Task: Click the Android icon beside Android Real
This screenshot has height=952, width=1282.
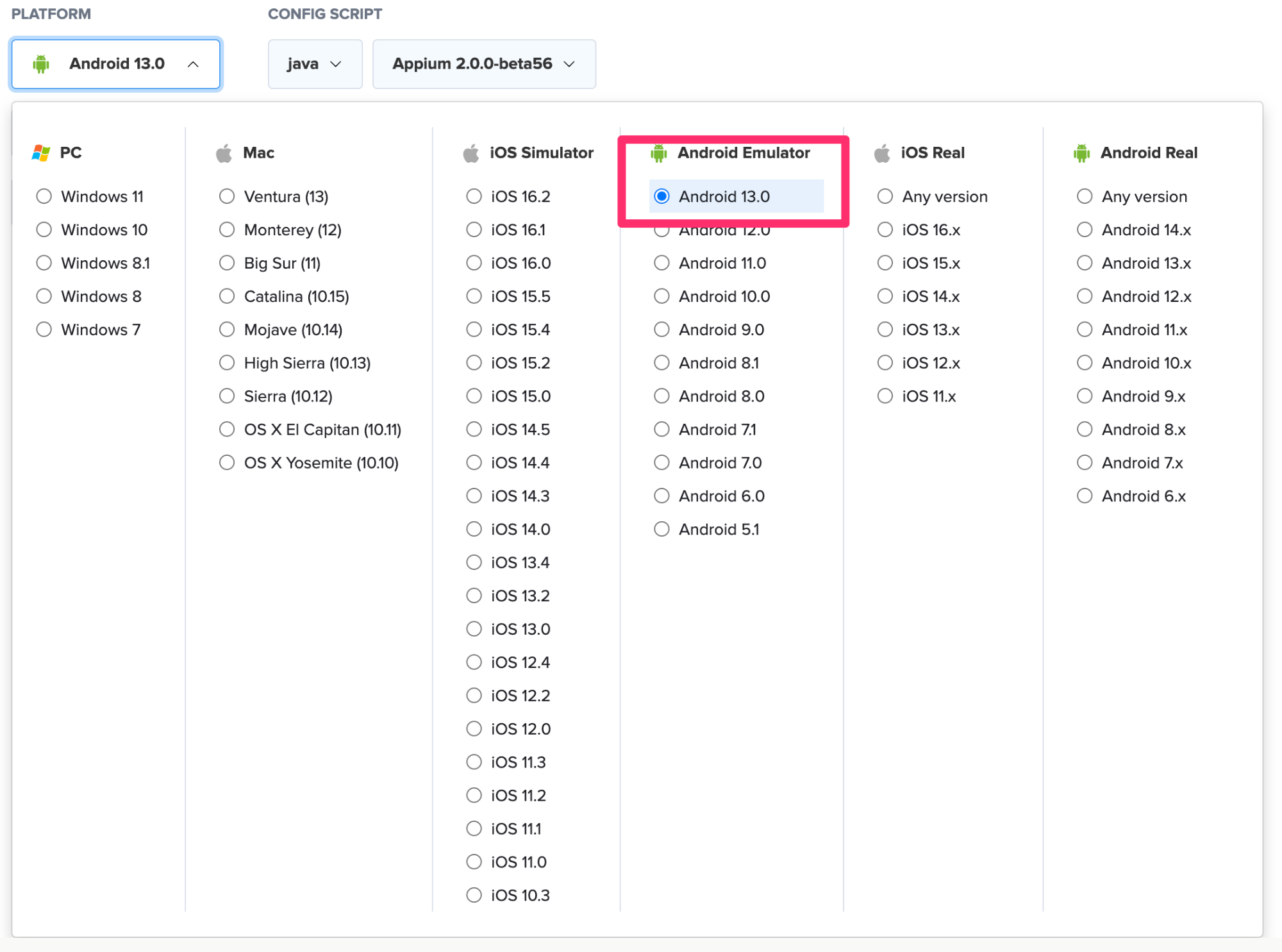Action: tap(1082, 153)
